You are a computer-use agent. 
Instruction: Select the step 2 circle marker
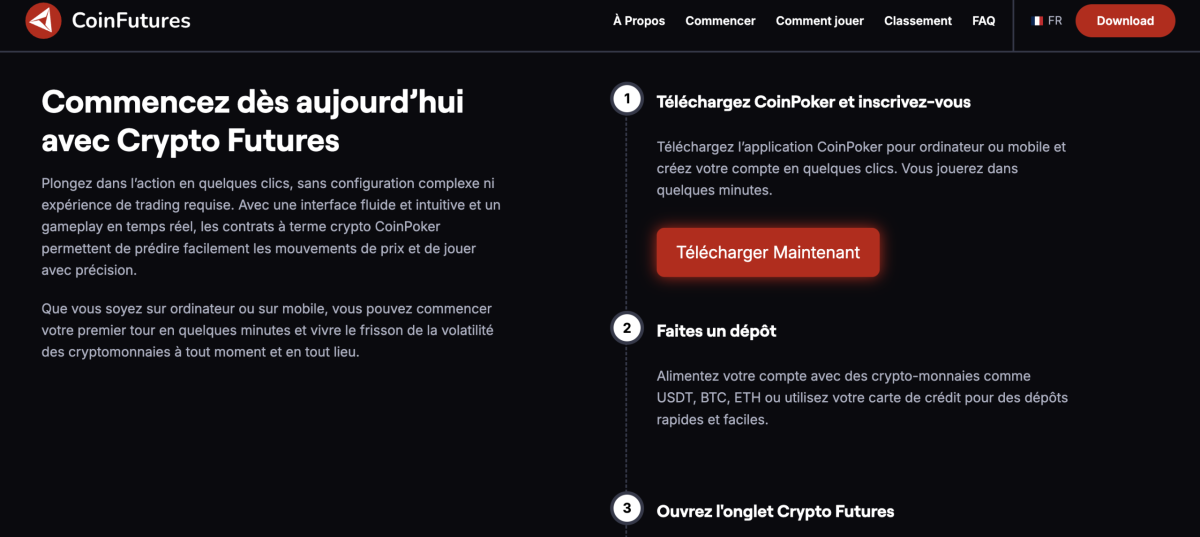[x=627, y=328]
